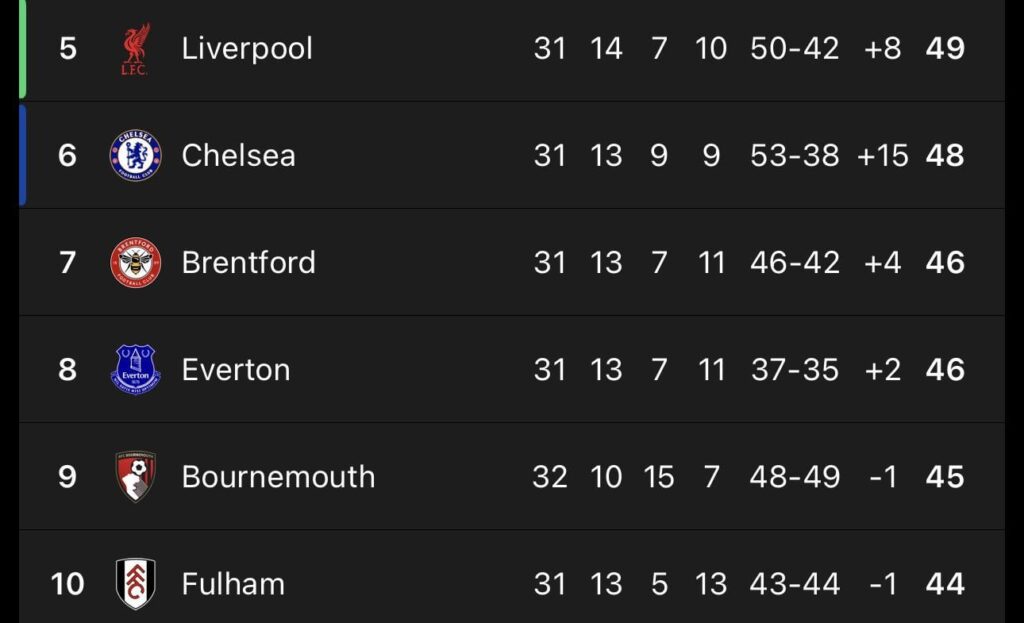The height and width of the screenshot is (623, 1024).
Task: Click the green qualification bar beside Liverpool
Action: pos(22,49)
